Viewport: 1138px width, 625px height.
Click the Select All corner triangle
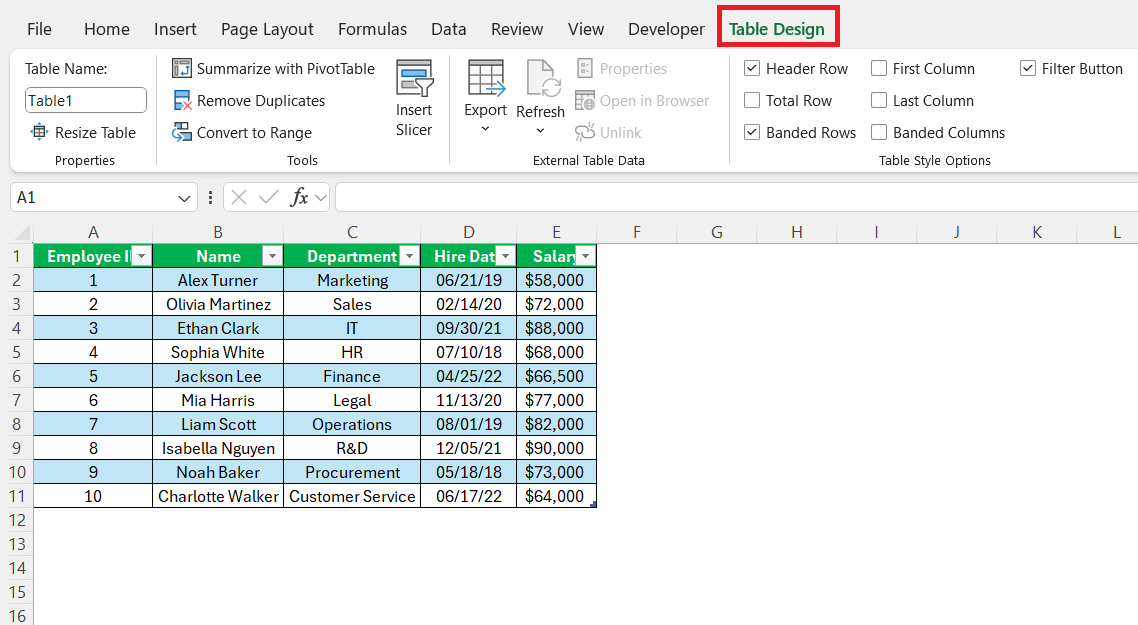(x=22, y=233)
